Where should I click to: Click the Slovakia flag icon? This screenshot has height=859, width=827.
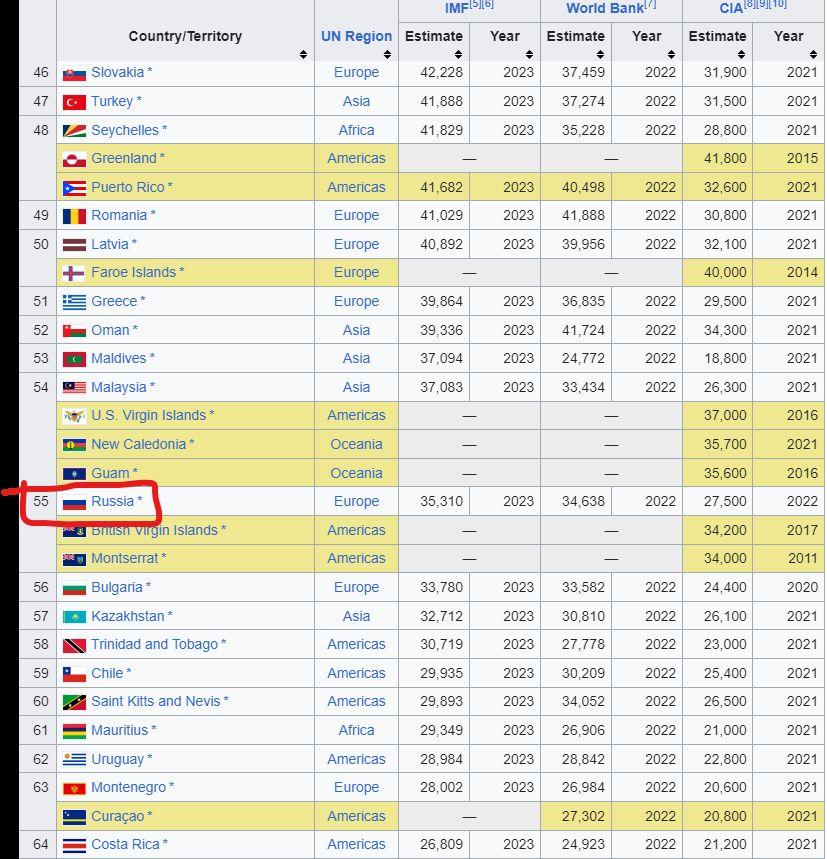(74, 73)
